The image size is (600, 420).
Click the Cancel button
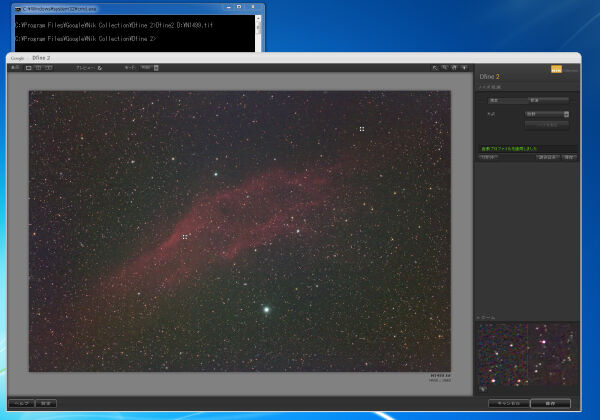tap(509, 404)
